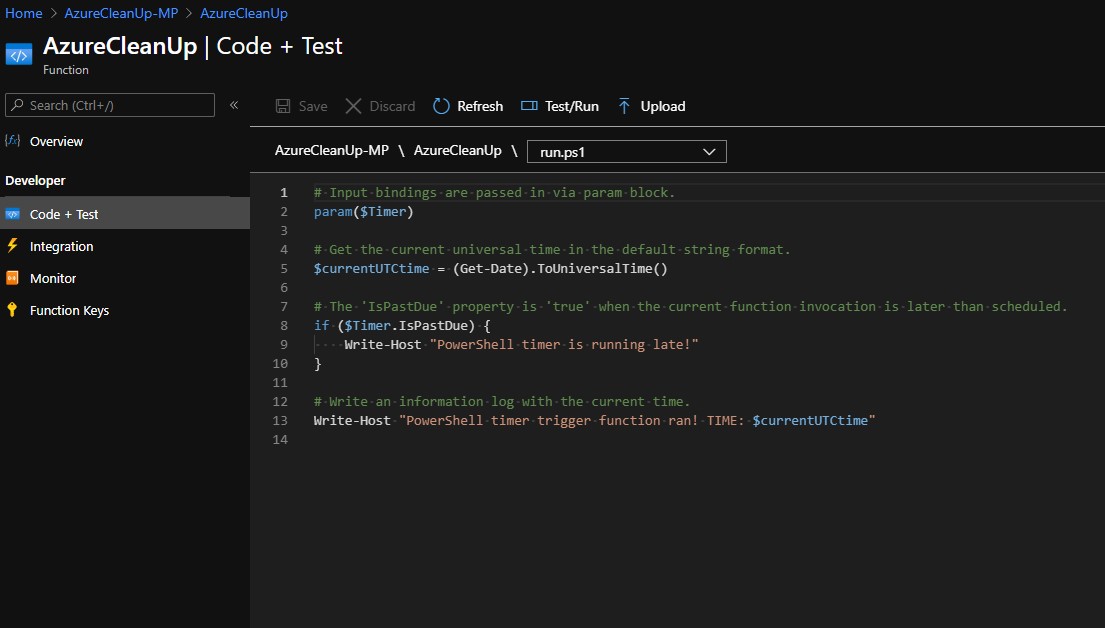Click the if ($Timer.IsPastDue) code line
This screenshot has height=628, width=1105.
coord(402,326)
